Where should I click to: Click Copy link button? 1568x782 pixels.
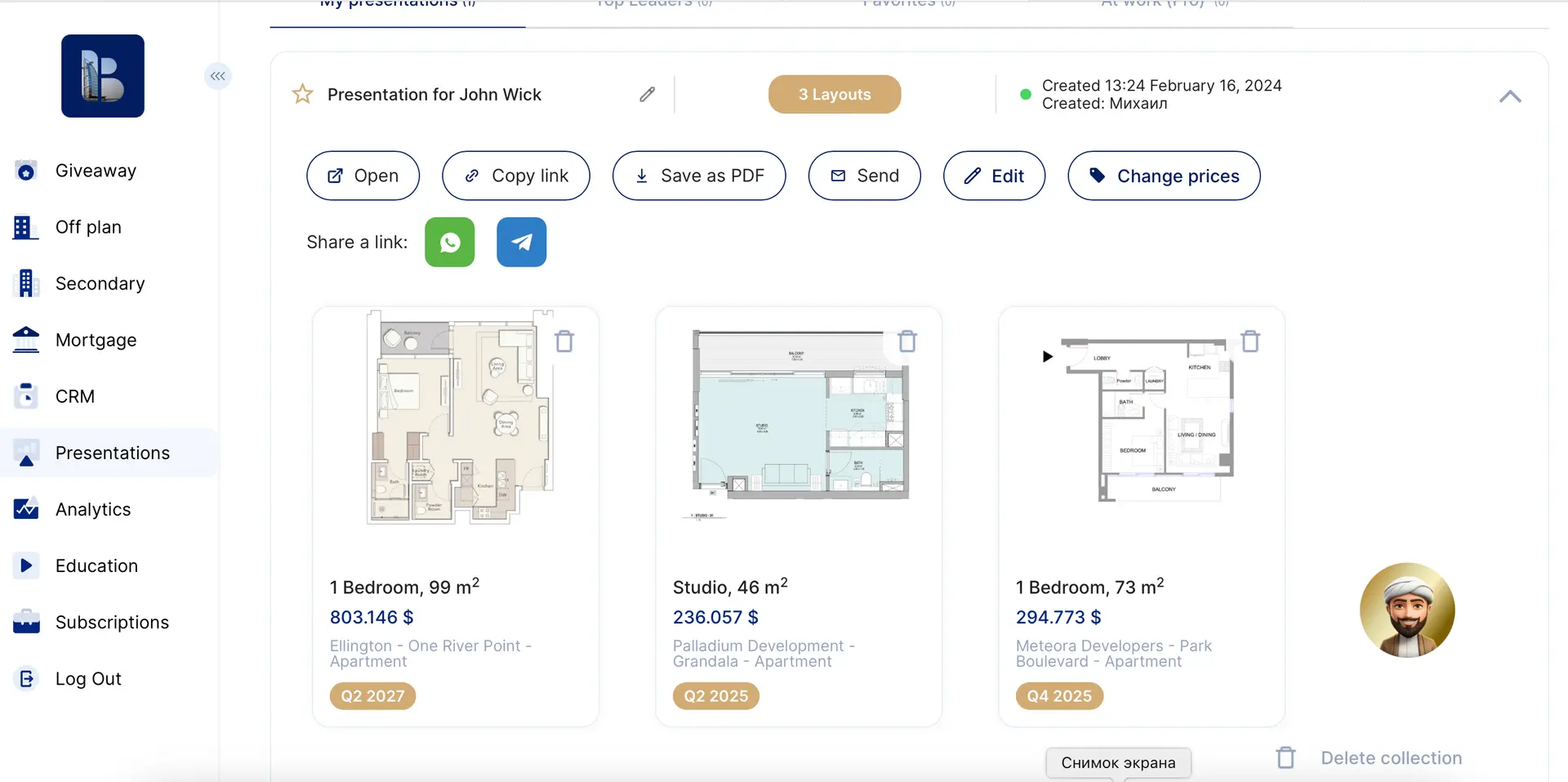point(516,176)
